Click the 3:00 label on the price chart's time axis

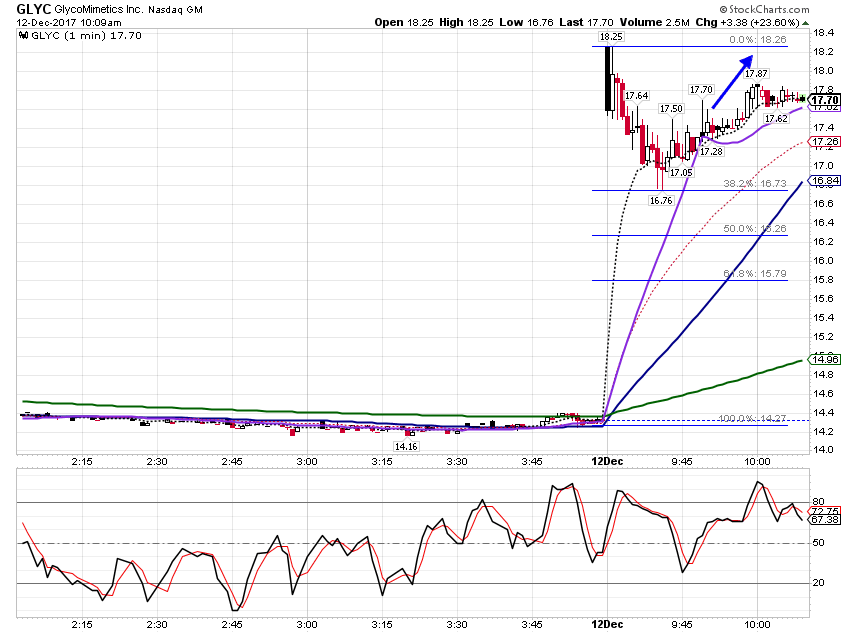[x=307, y=462]
